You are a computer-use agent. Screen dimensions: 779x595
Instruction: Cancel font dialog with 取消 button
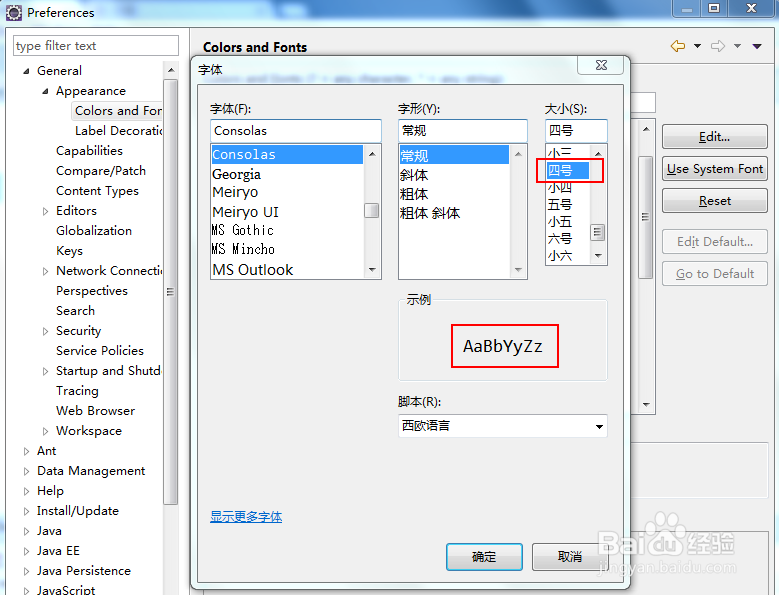[x=569, y=557]
